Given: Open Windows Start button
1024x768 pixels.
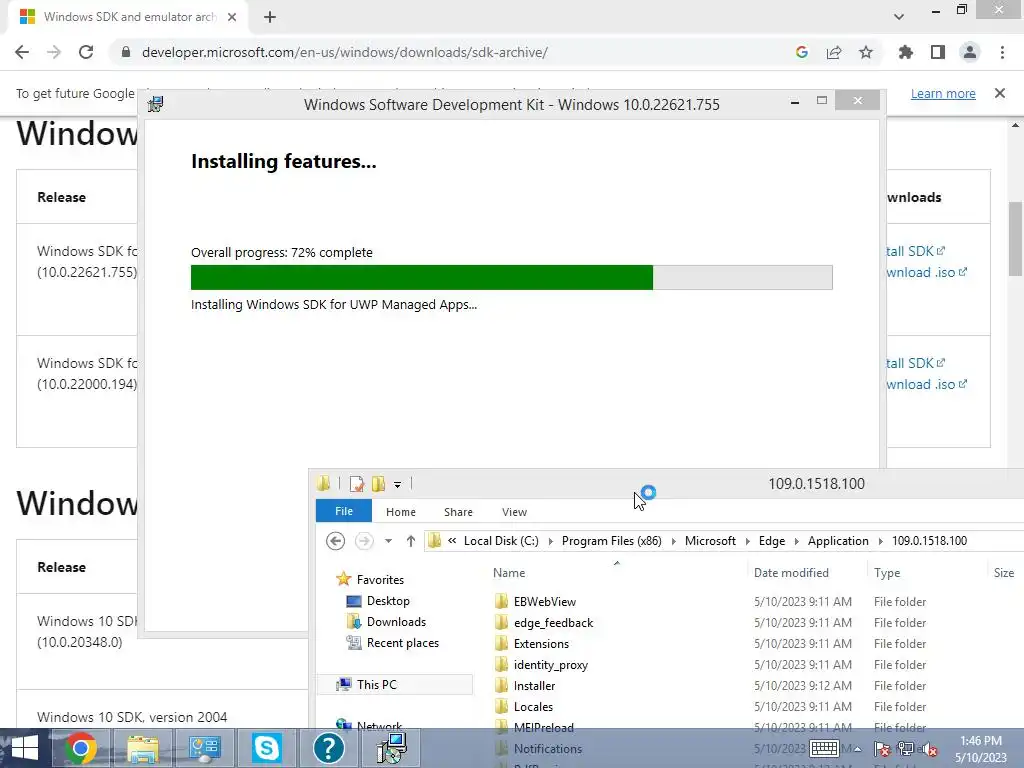Looking at the screenshot, I should coord(24,748).
